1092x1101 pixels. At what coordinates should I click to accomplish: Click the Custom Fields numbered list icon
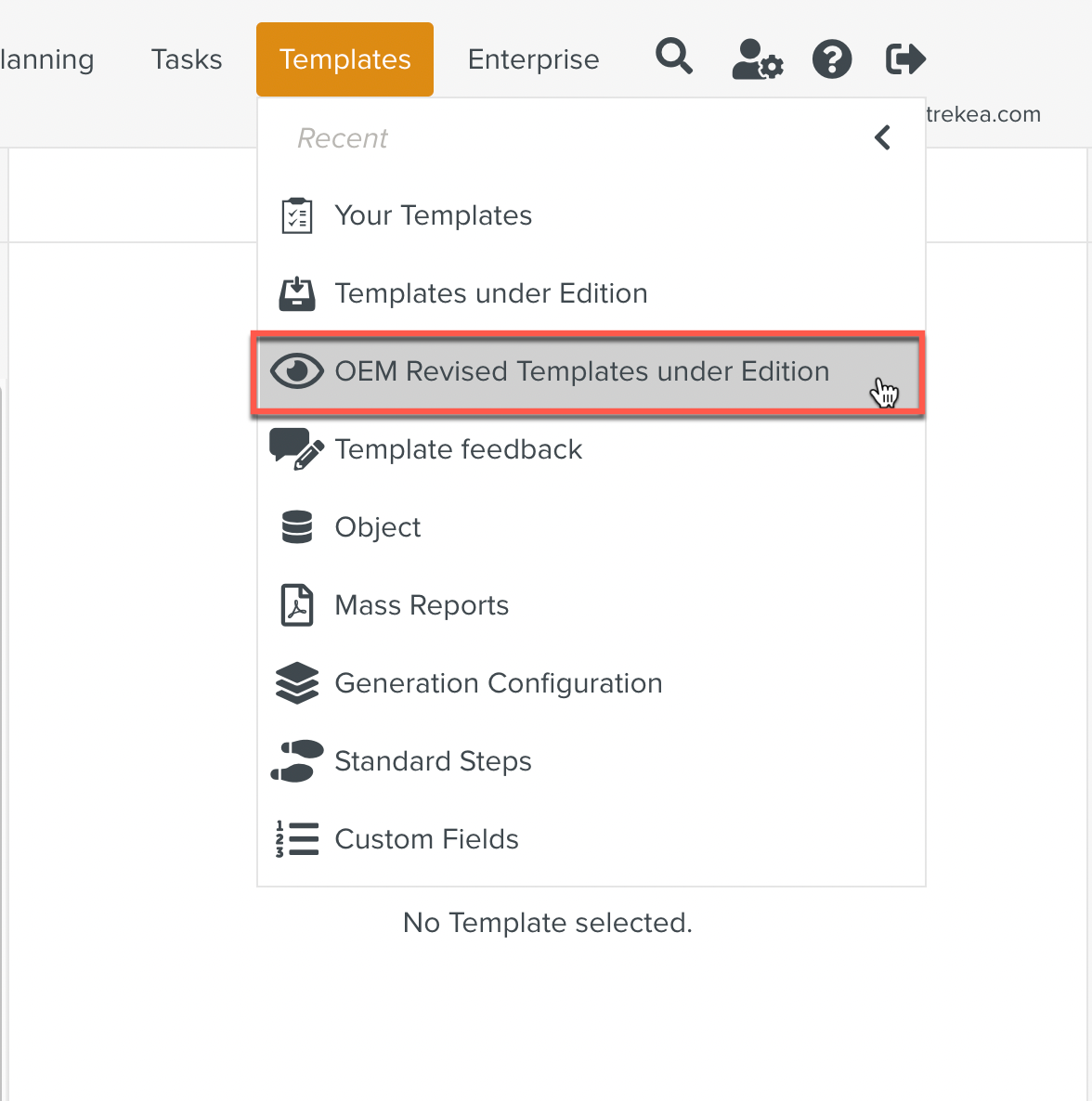click(297, 839)
